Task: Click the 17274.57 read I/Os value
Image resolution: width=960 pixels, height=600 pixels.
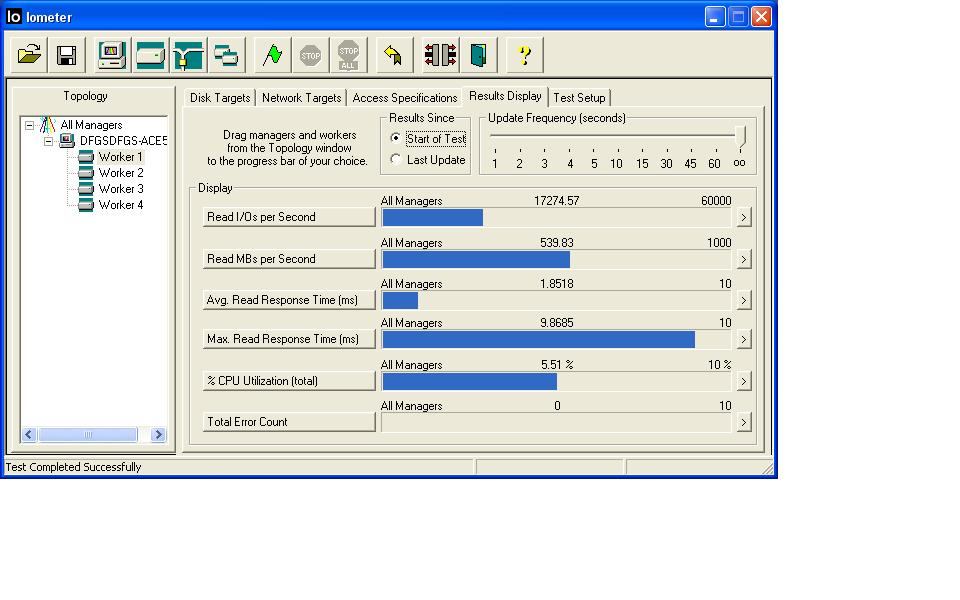Action: click(557, 201)
